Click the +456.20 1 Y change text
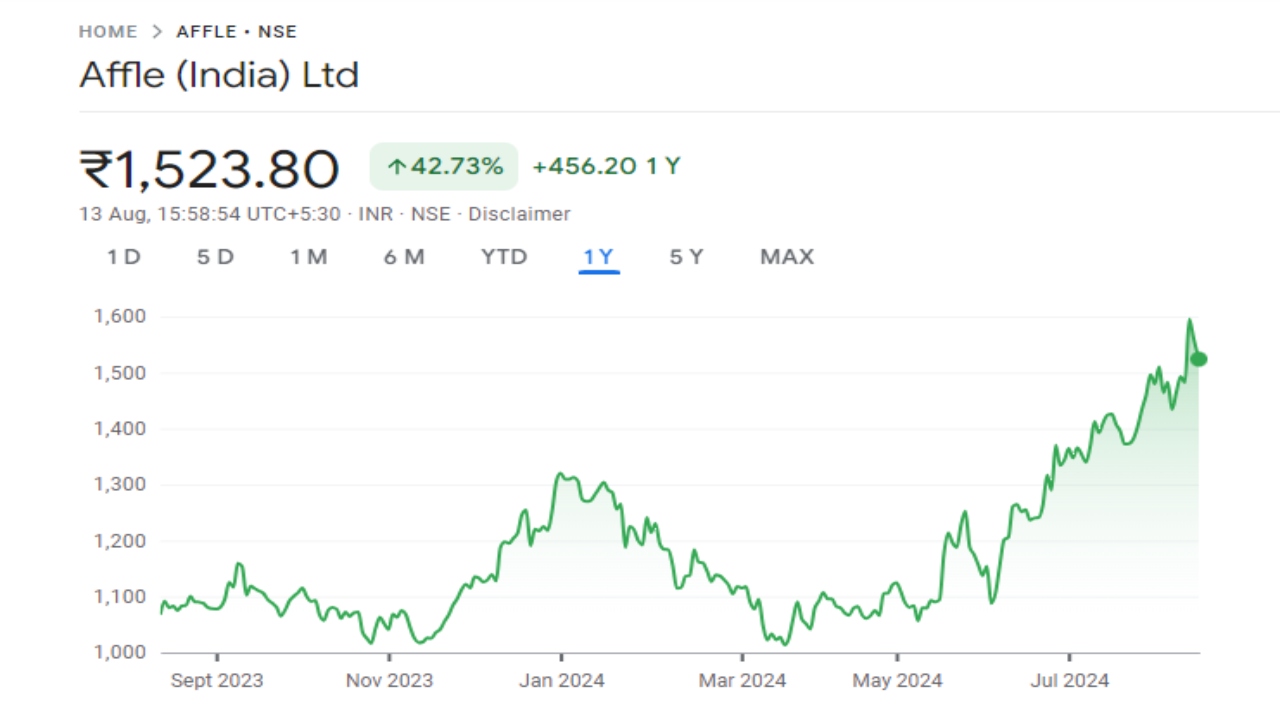This screenshot has width=1280, height=720. pyautogui.click(x=606, y=166)
